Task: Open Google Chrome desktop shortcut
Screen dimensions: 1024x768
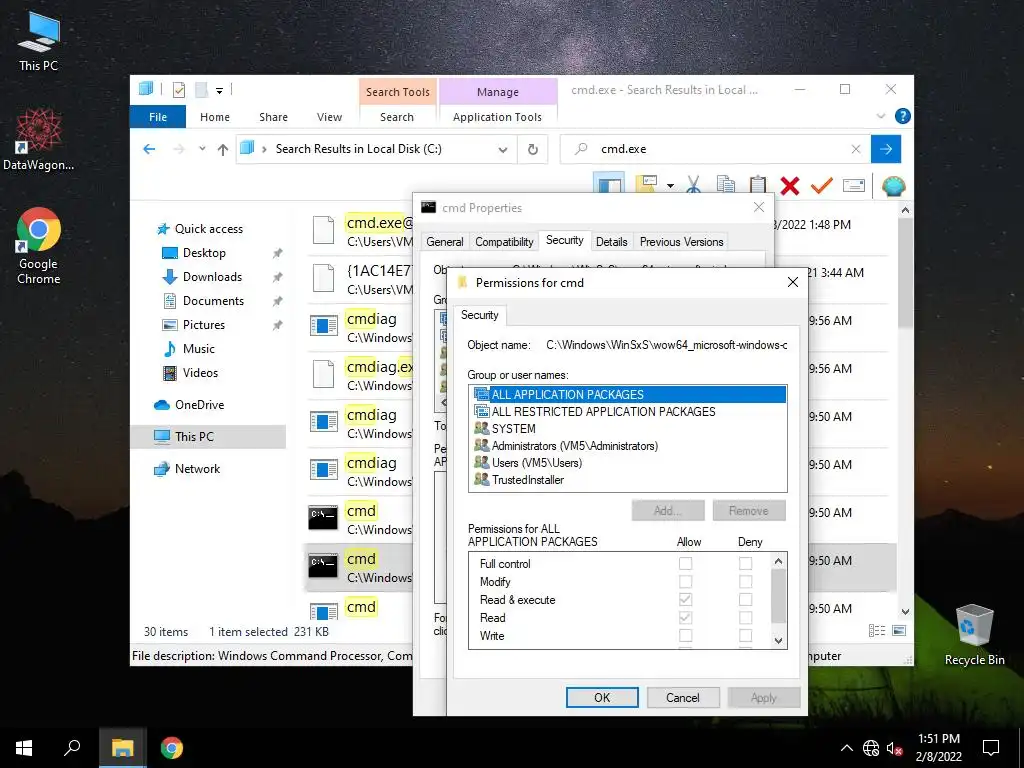Action: (x=39, y=247)
